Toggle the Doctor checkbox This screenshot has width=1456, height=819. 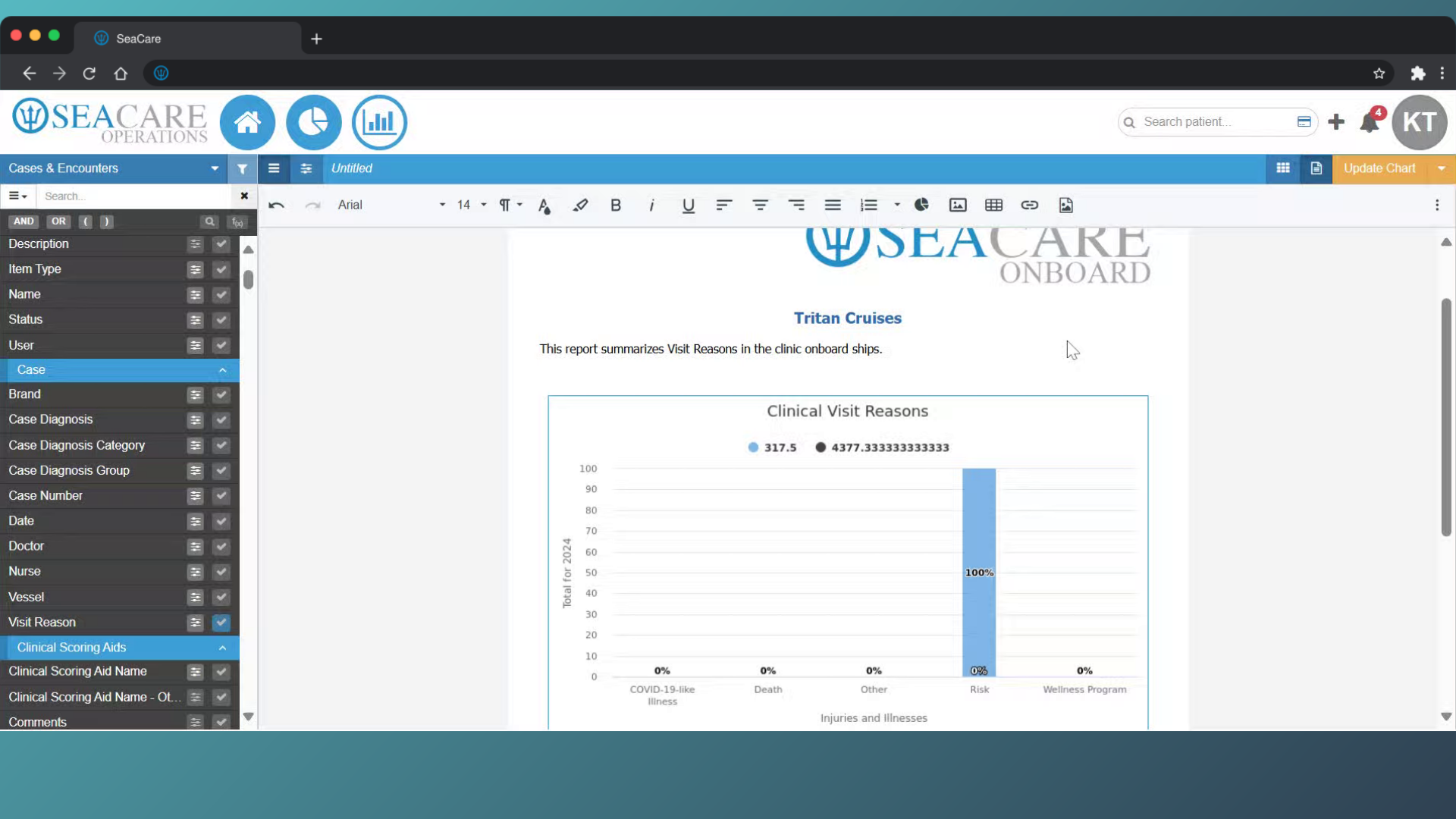click(x=221, y=547)
